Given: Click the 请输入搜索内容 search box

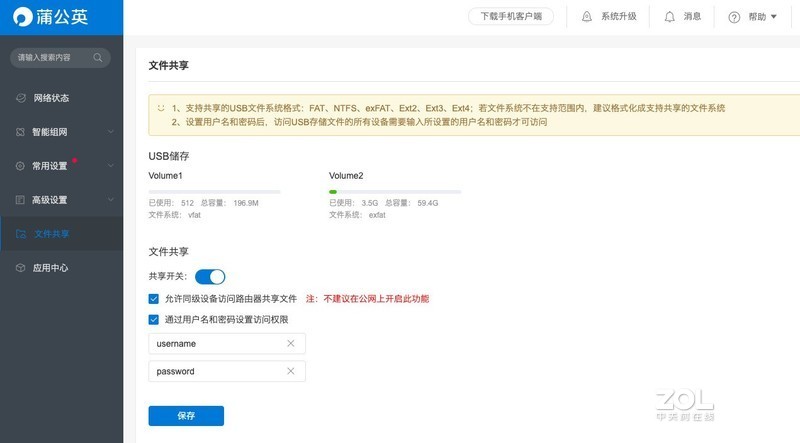Looking at the screenshot, I should point(60,58).
